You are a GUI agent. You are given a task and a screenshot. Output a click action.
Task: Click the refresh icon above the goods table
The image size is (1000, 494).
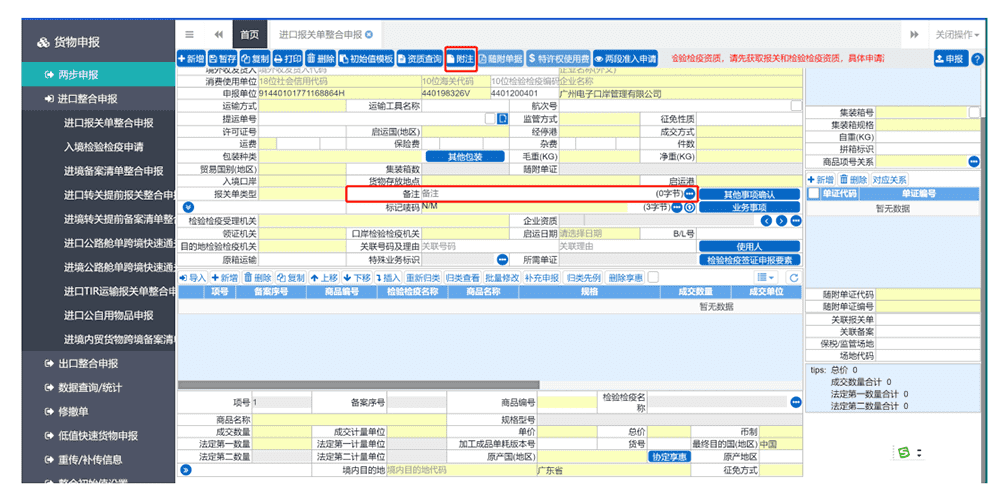tap(793, 278)
